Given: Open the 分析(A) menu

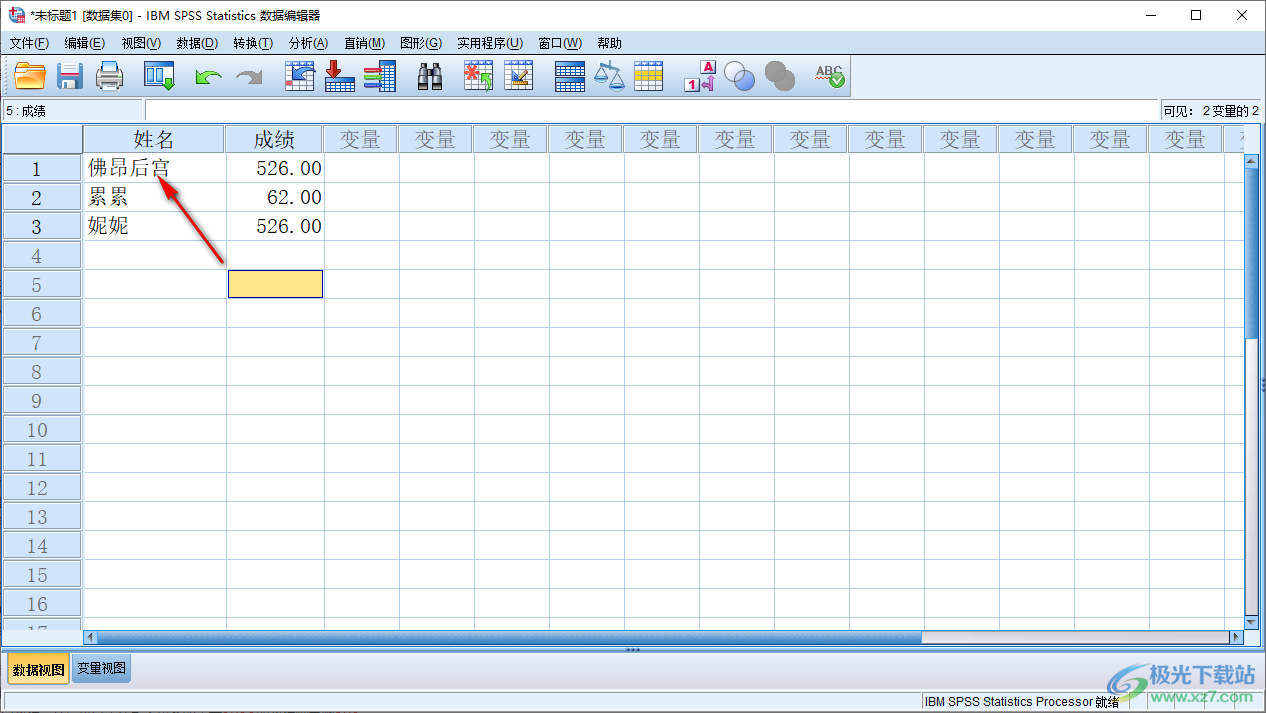Looking at the screenshot, I should (308, 43).
